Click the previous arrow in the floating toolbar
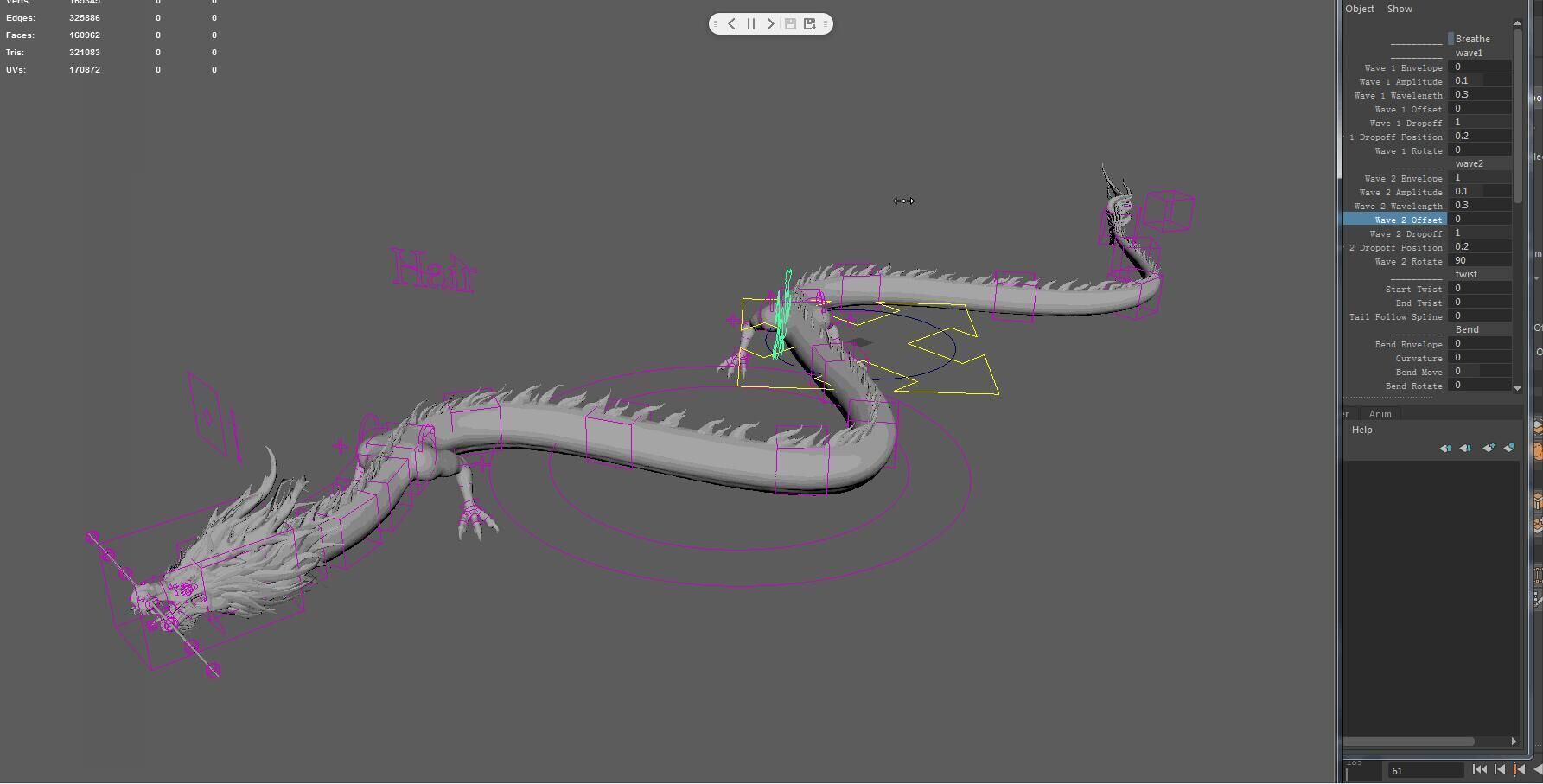Screen dimensions: 1543x784 [731, 24]
